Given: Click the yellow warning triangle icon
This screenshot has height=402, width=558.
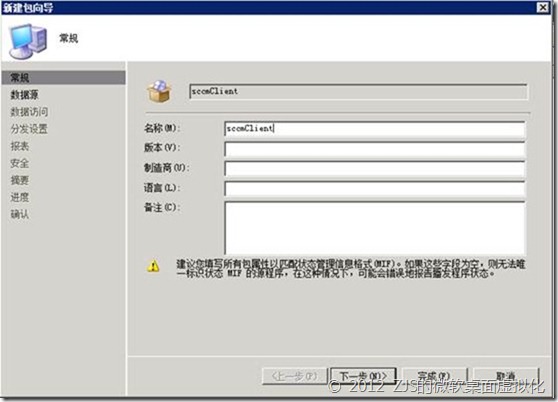Looking at the screenshot, I should (153, 266).
